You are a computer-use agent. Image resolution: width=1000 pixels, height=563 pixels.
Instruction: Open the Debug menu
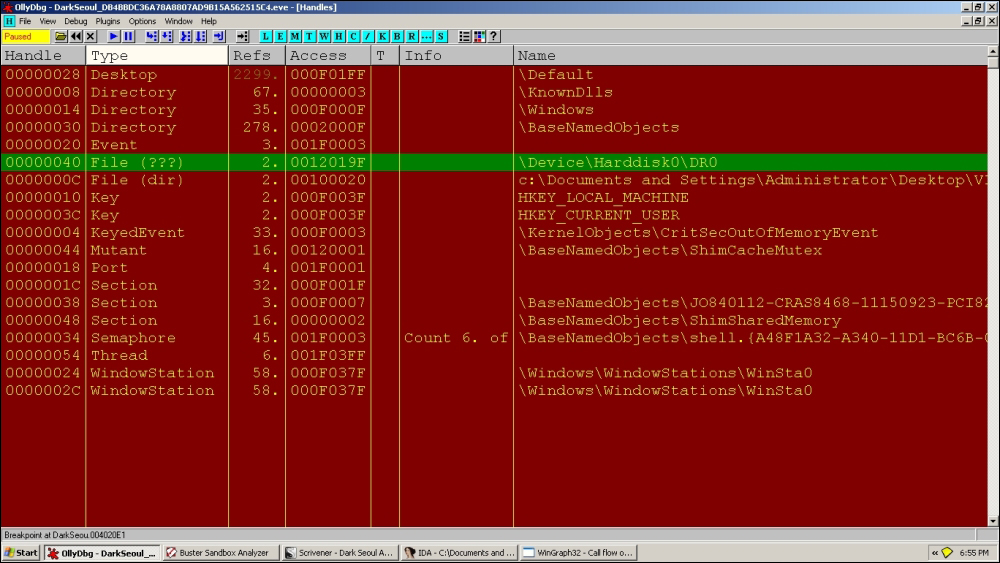(x=75, y=21)
